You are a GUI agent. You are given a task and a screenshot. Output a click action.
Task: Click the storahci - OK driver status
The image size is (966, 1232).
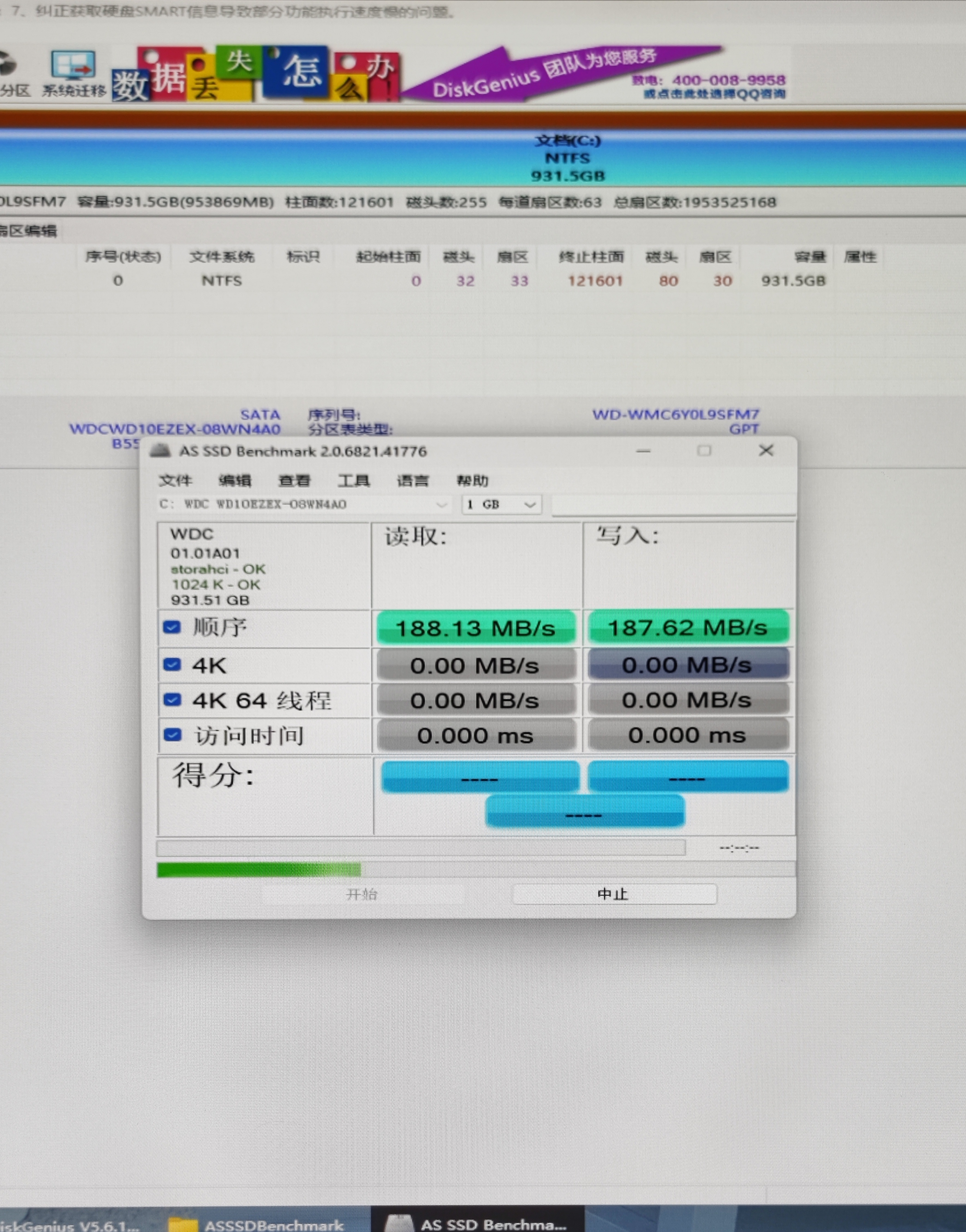pyautogui.click(x=218, y=569)
